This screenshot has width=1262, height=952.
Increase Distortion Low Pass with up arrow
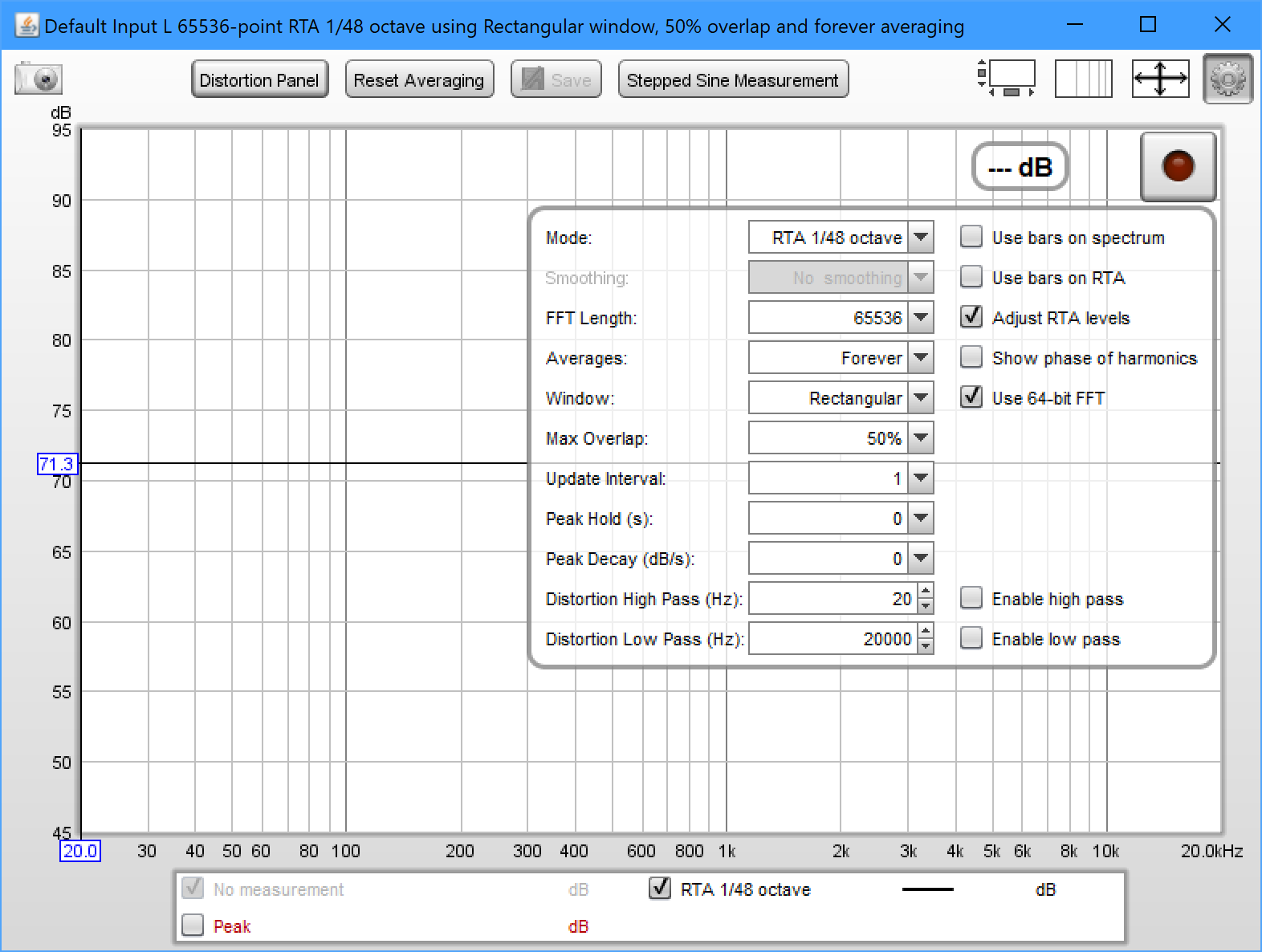(x=926, y=632)
